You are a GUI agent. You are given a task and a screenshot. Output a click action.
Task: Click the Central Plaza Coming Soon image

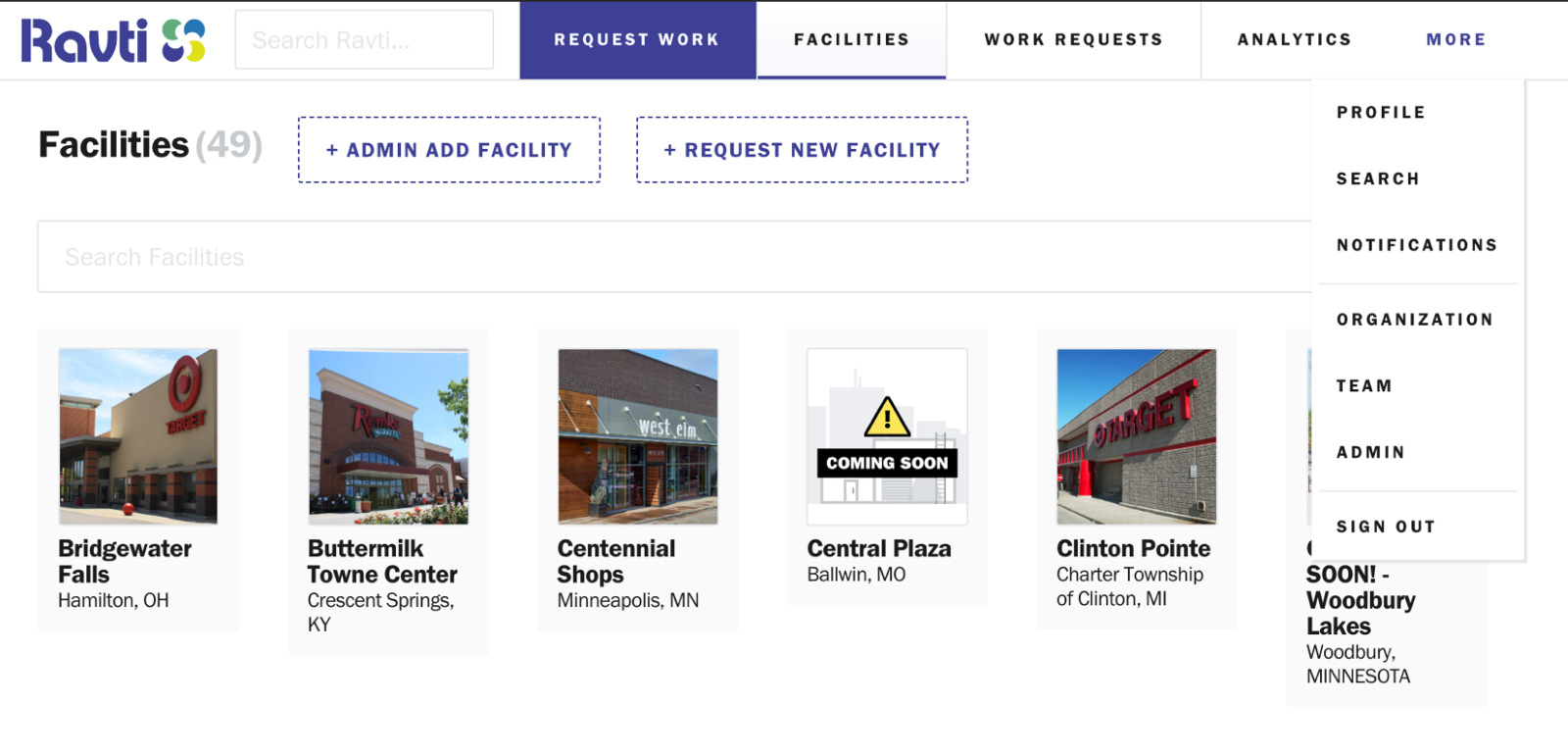(887, 436)
